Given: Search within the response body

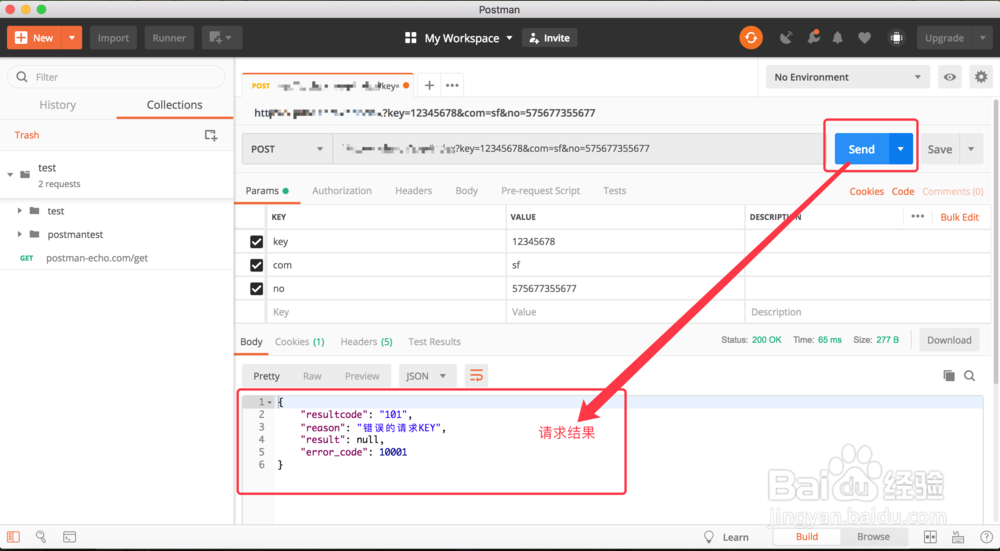Looking at the screenshot, I should click(x=969, y=376).
